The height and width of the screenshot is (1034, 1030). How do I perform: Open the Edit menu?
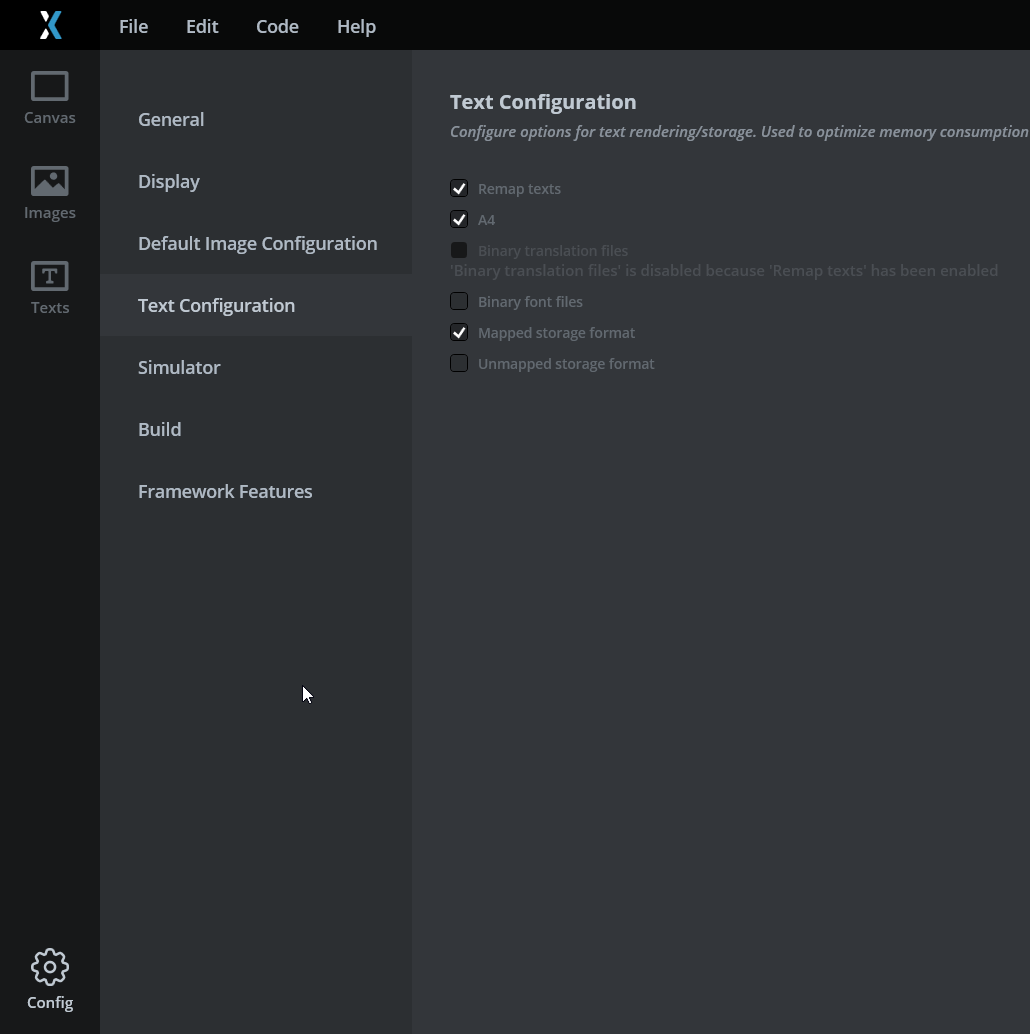tap(201, 26)
